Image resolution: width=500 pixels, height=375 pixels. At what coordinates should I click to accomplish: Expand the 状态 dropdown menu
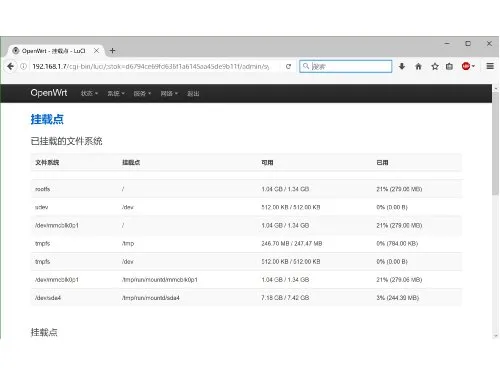pos(89,93)
